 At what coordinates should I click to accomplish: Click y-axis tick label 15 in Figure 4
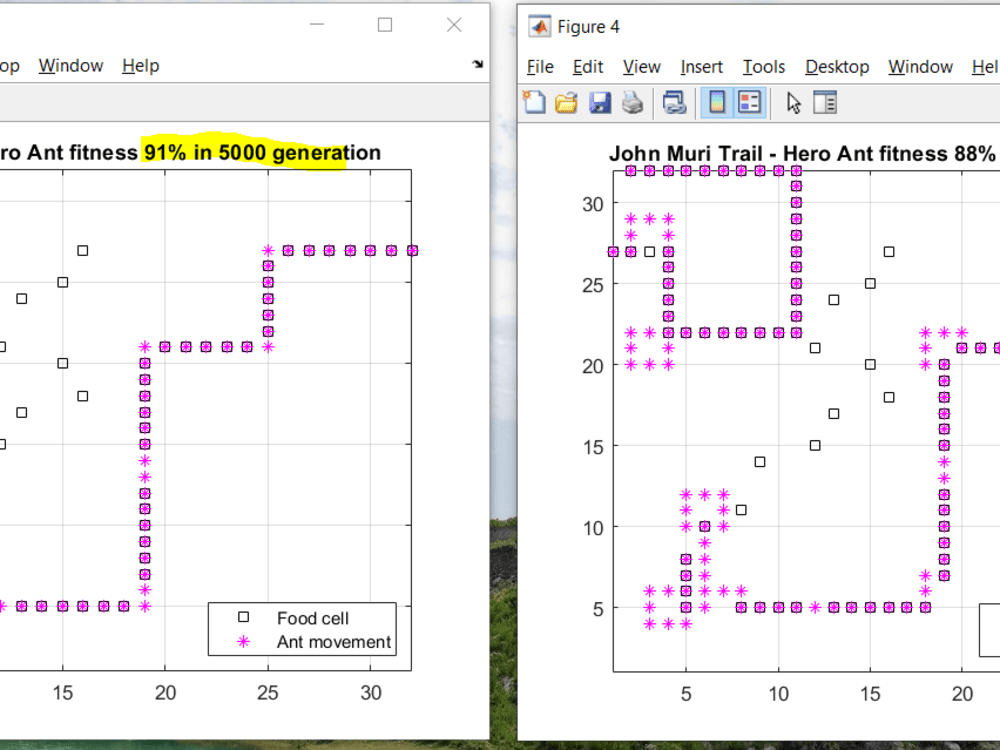pyautogui.click(x=592, y=447)
